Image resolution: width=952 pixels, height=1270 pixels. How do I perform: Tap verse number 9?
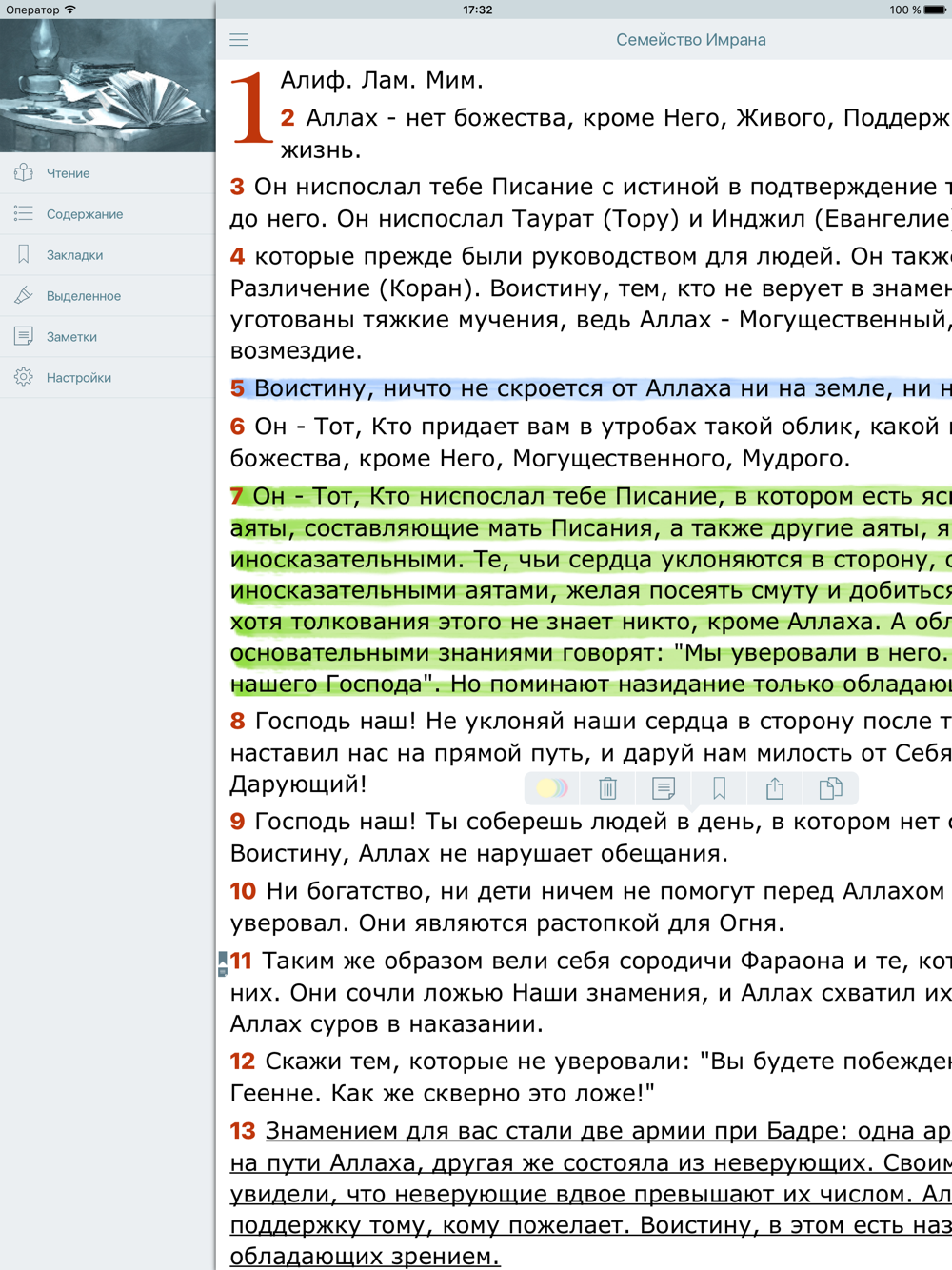click(237, 822)
